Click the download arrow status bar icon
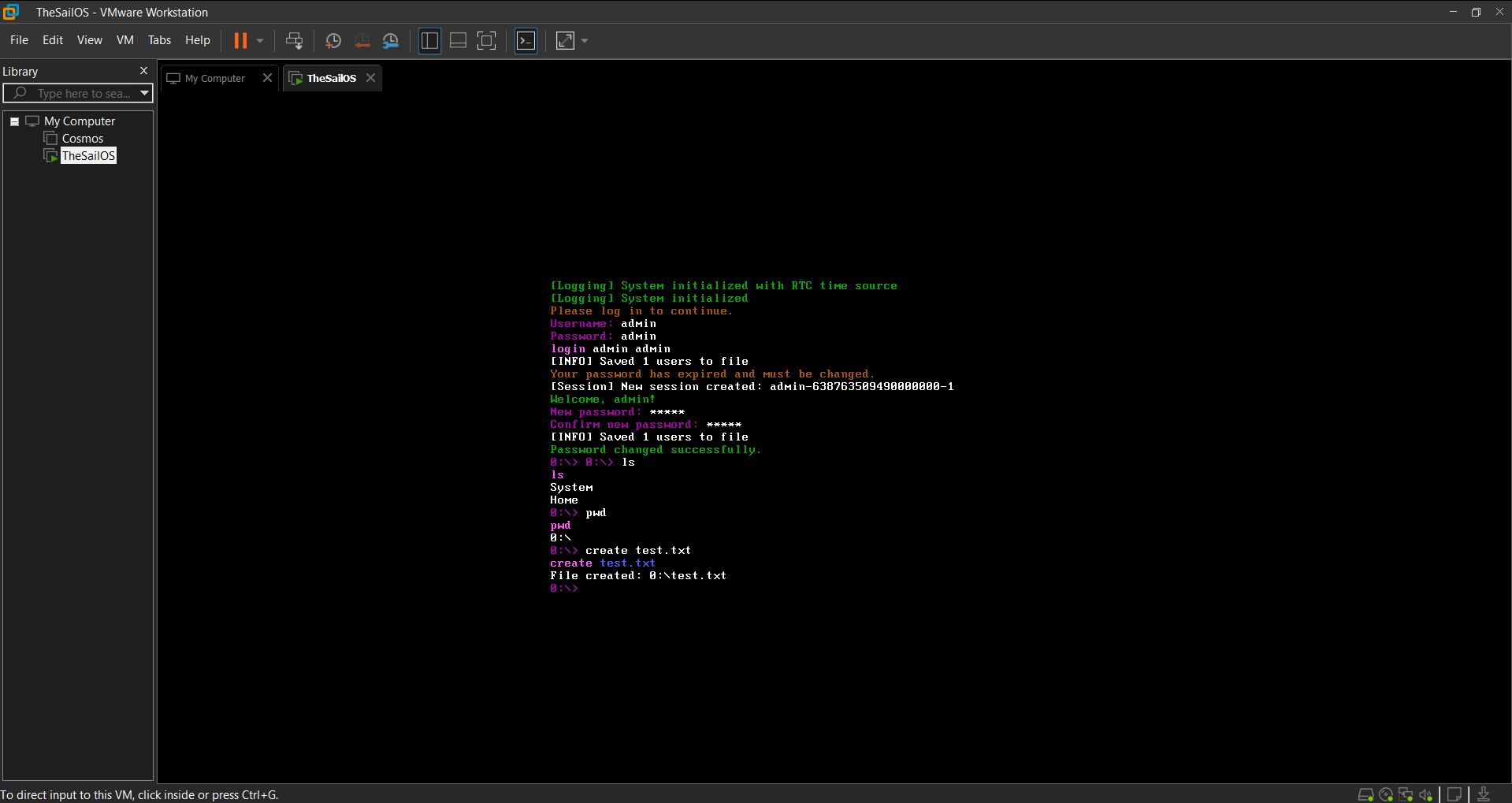 [x=1484, y=794]
